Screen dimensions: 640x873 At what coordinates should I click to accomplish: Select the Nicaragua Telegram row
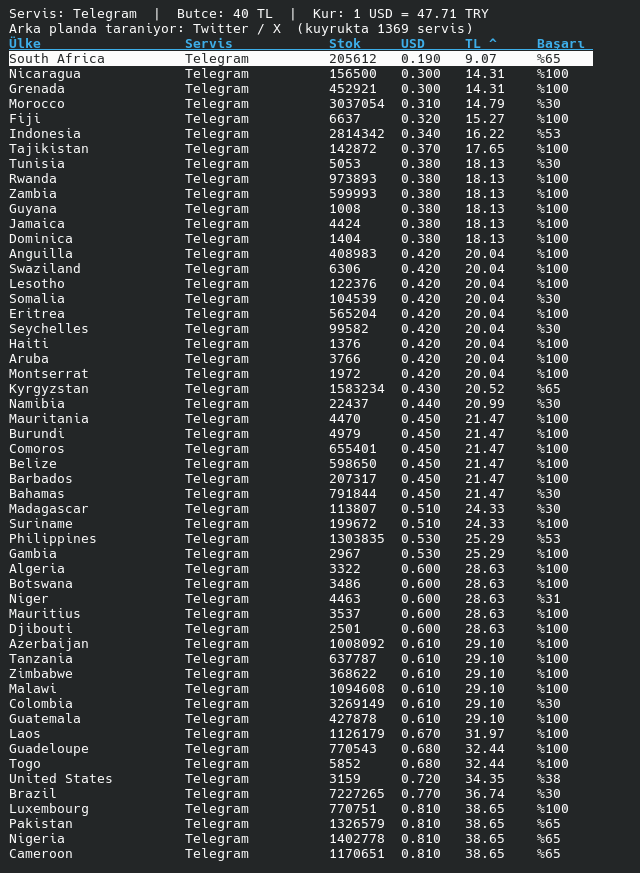(301, 73)
